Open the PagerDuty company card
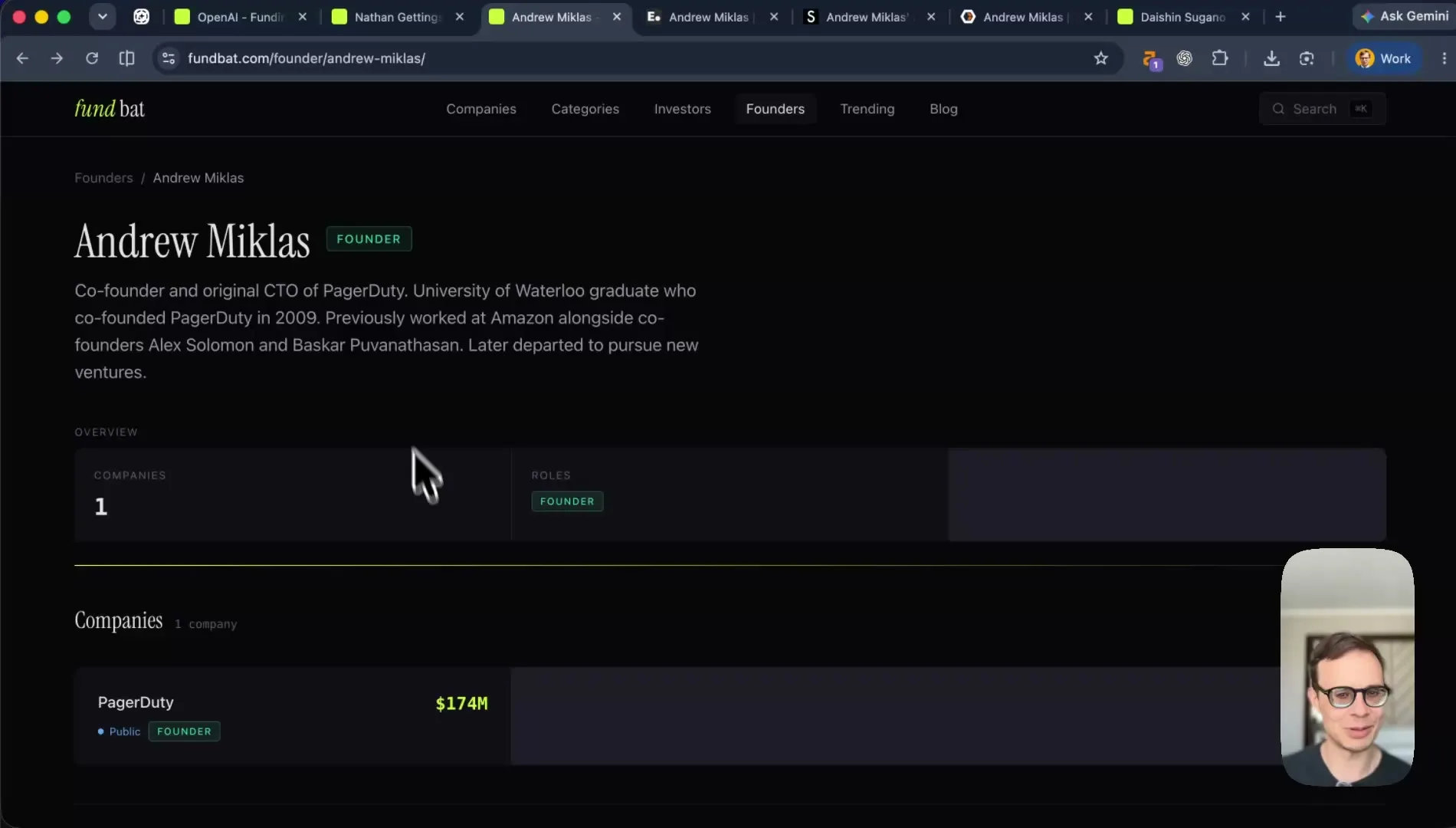The height and width of the screenshot is (828, 1456). 293,715
